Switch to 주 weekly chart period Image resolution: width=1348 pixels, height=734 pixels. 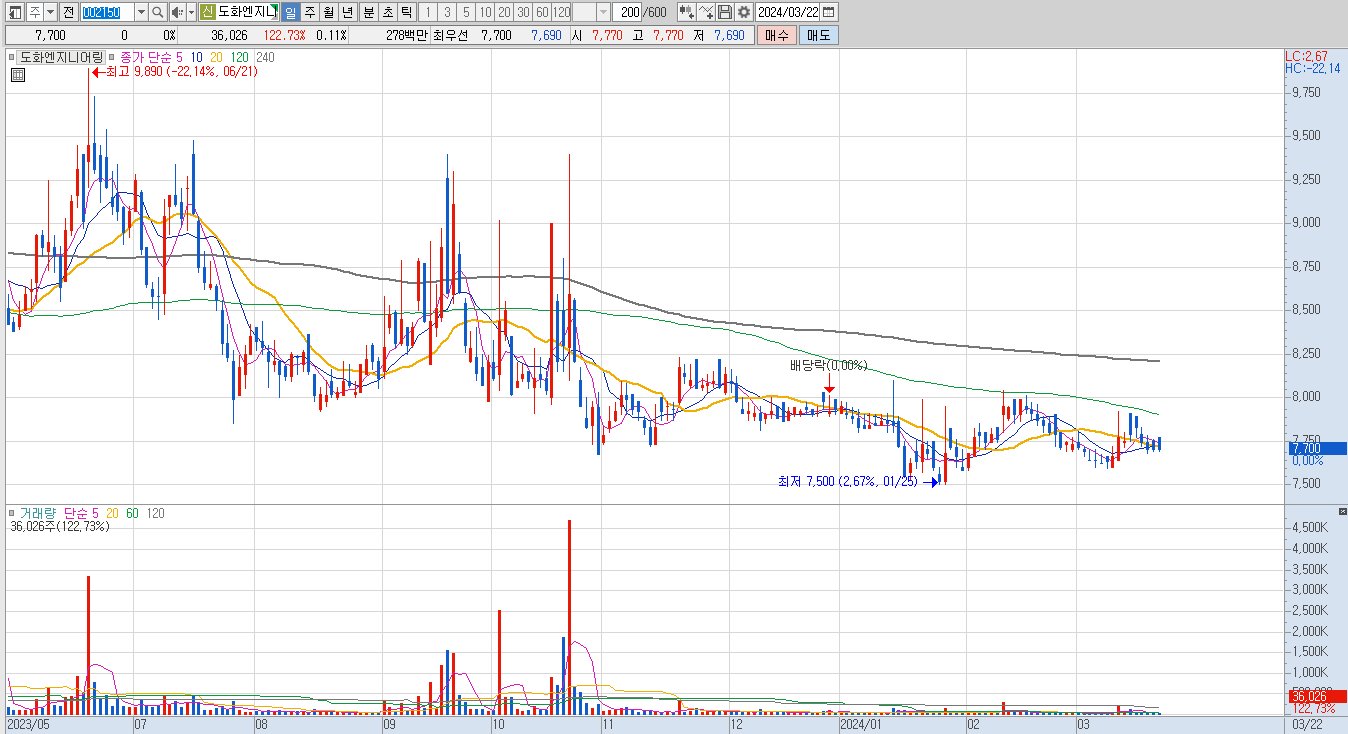[x=309, y=12]
